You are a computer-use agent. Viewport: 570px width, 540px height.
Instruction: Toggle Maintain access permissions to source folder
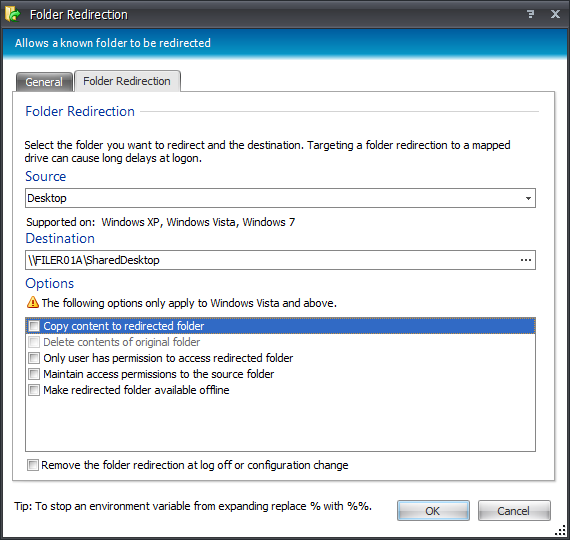click(x=34, y=374)
